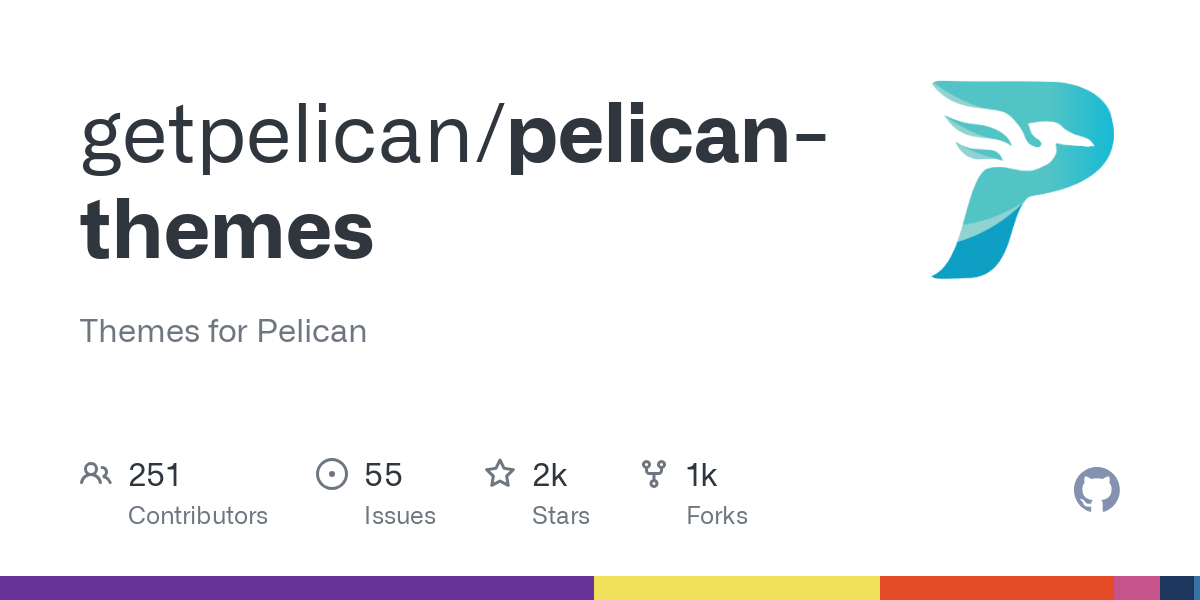This screenshot has height=600, width=1200.
Task: Click the Forks label
Action: (x=717, y=516)
